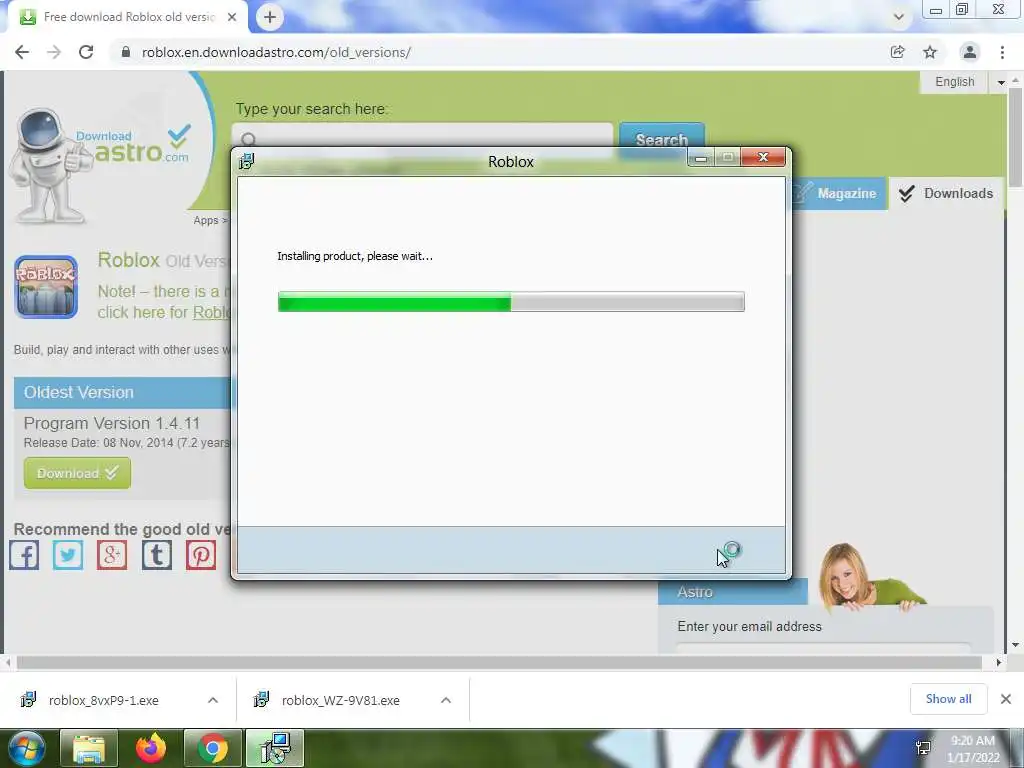Click the Download Astro logo
Image resolution: width=1024 pixels, height=768 pixels.
[101, 163]
